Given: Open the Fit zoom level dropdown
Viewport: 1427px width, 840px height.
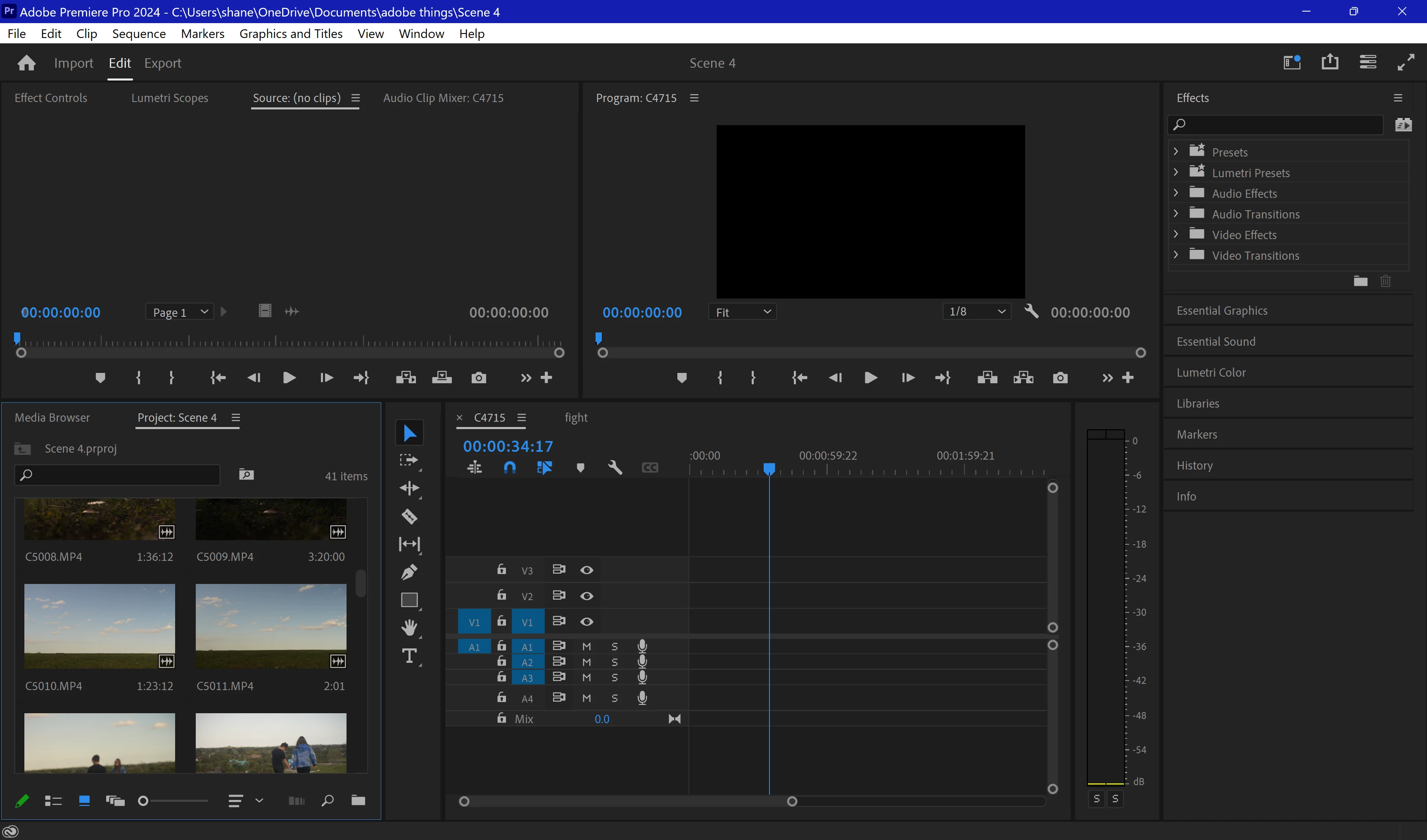Looking at the screenshot, I should pyautogui.click(x=742, y=312).
